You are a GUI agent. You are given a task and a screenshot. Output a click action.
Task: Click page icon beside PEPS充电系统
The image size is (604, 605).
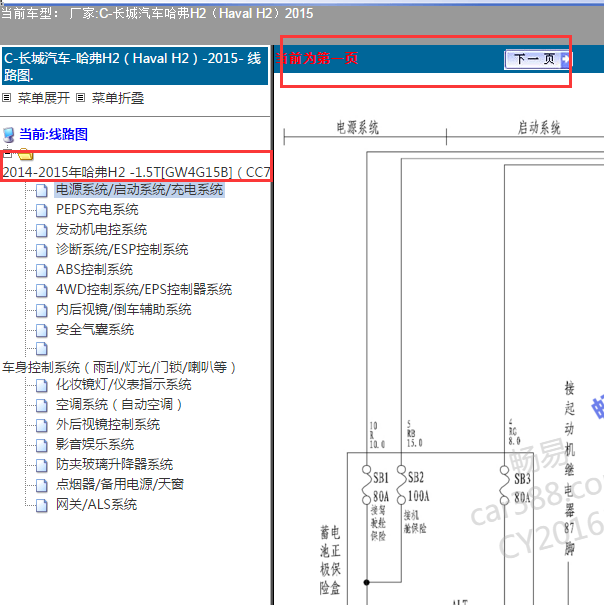(x=42, y=210)
